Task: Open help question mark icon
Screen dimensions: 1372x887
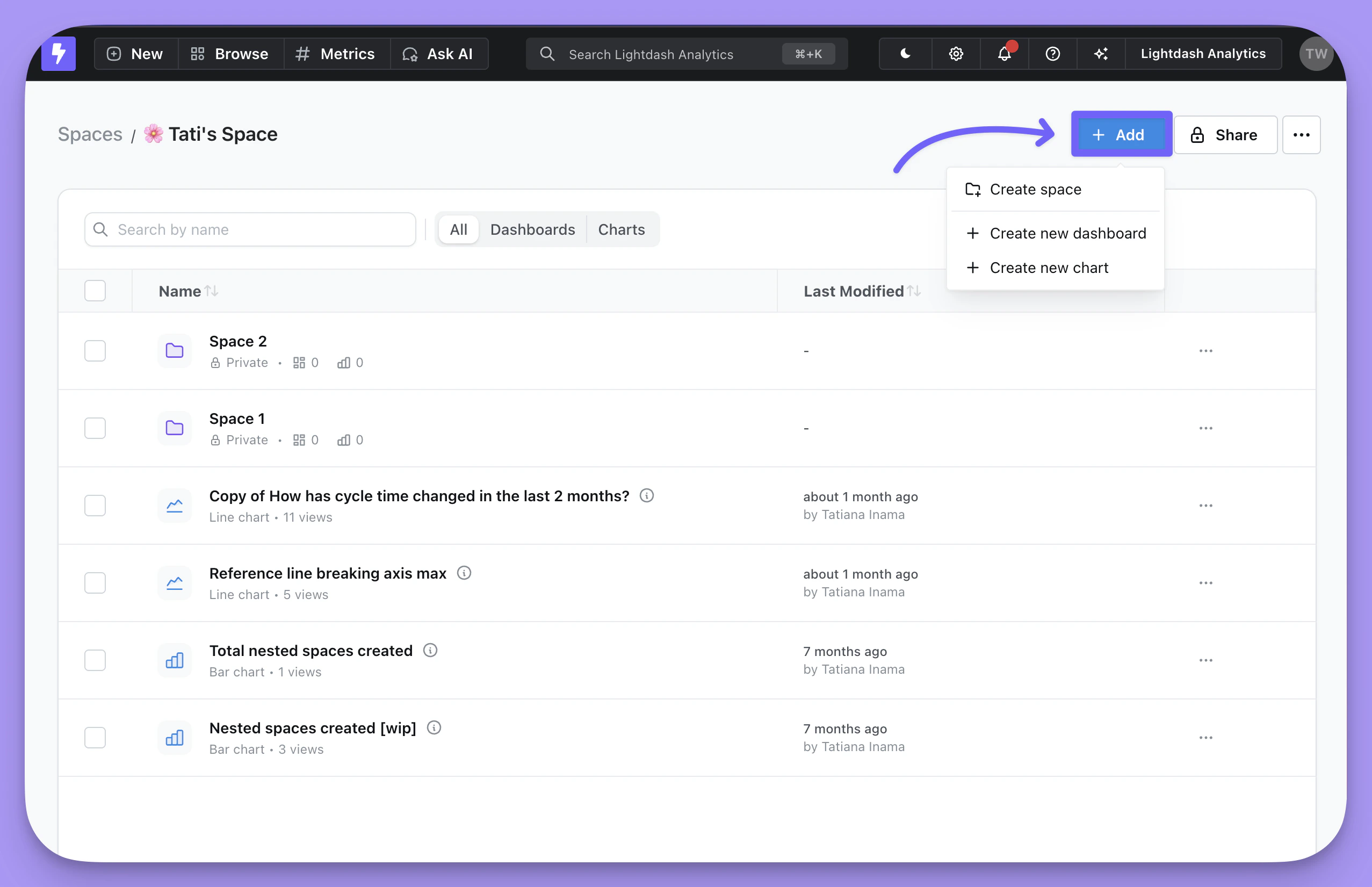Action: (1052, 54)
